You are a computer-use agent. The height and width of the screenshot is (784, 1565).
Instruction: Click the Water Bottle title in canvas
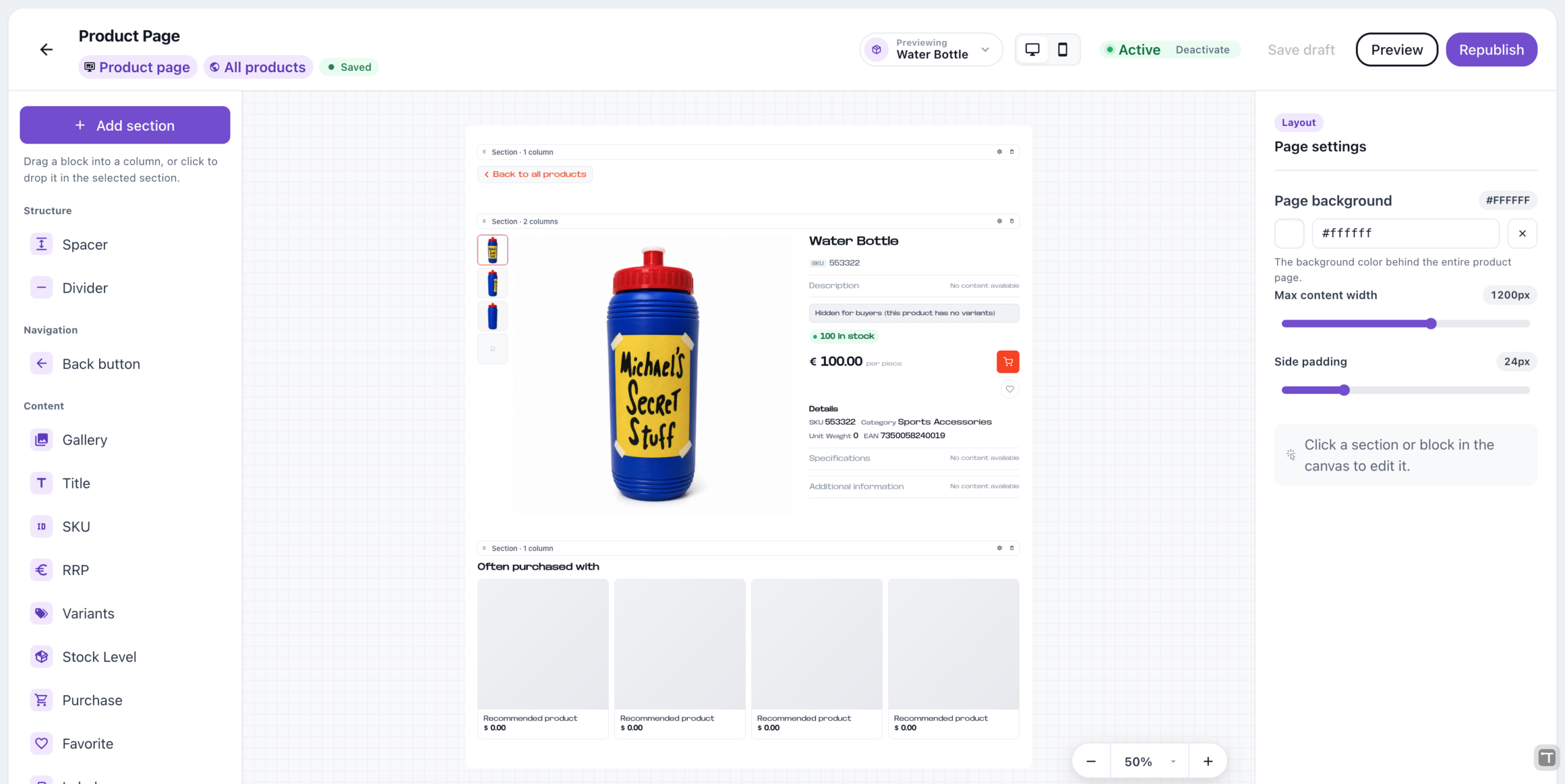coord(853,241)
